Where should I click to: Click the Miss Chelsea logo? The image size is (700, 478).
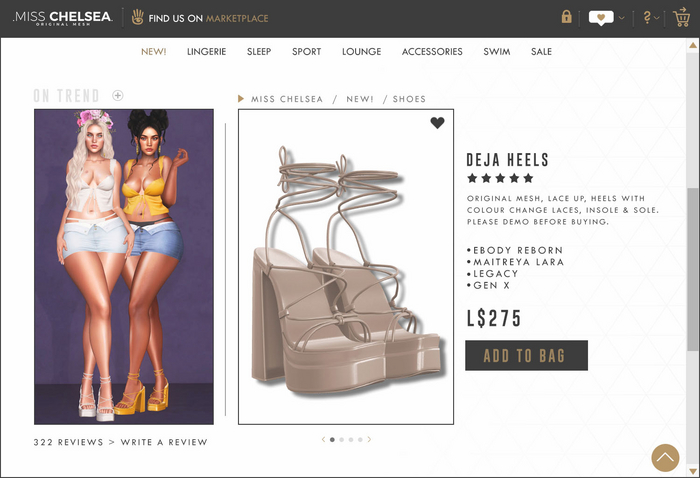pyautogui.click(x=62, y=18)
